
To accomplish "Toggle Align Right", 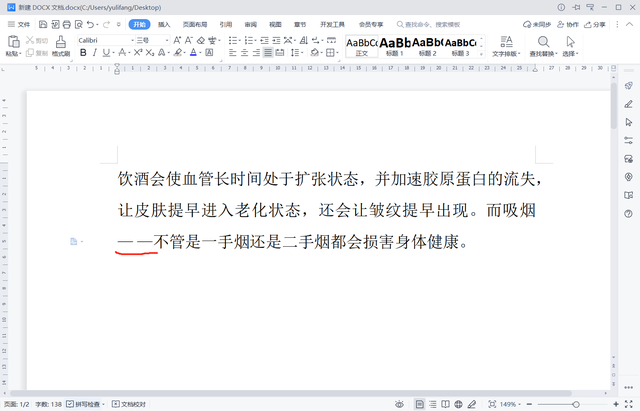I will click(x=256, y=52).
